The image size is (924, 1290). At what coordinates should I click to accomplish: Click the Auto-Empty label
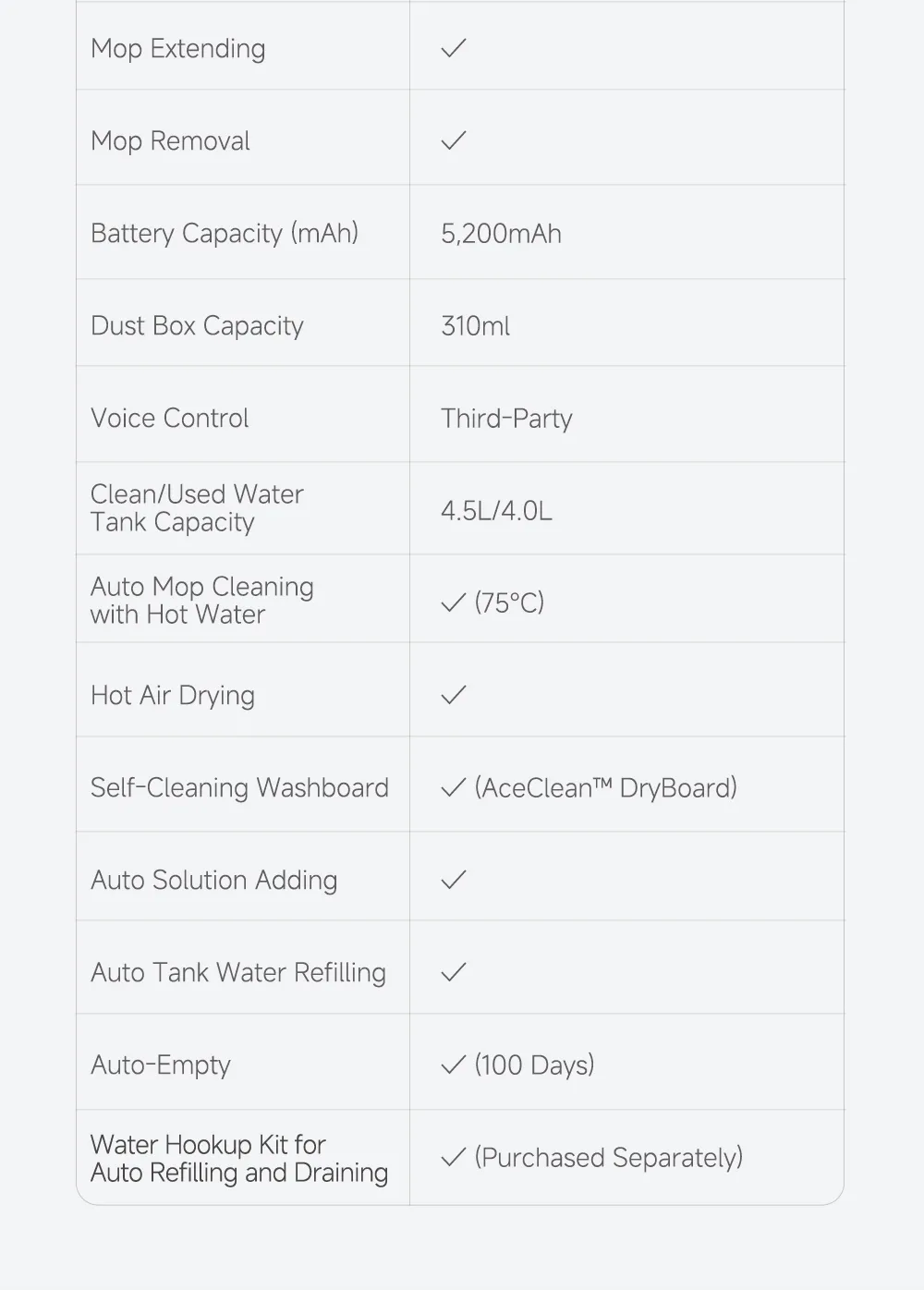pos(161,1065)
